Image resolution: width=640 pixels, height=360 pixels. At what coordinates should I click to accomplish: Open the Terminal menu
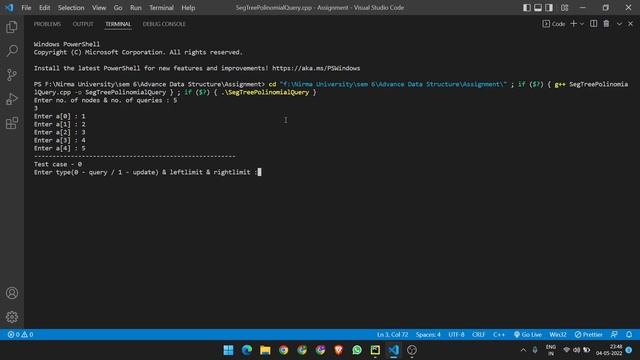coord(161,8)
